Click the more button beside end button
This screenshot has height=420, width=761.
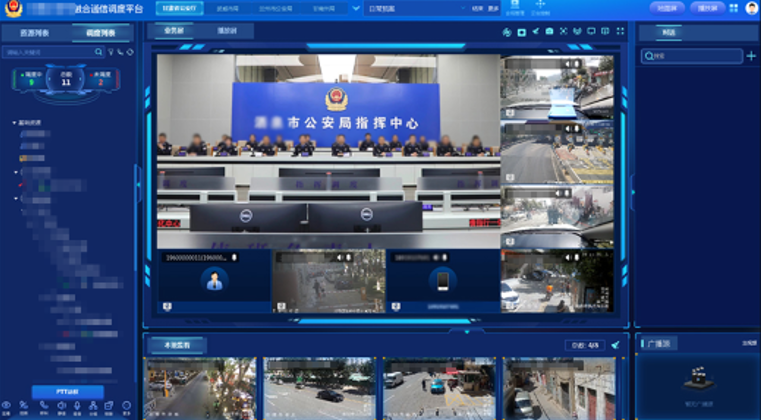coord(493,9)
